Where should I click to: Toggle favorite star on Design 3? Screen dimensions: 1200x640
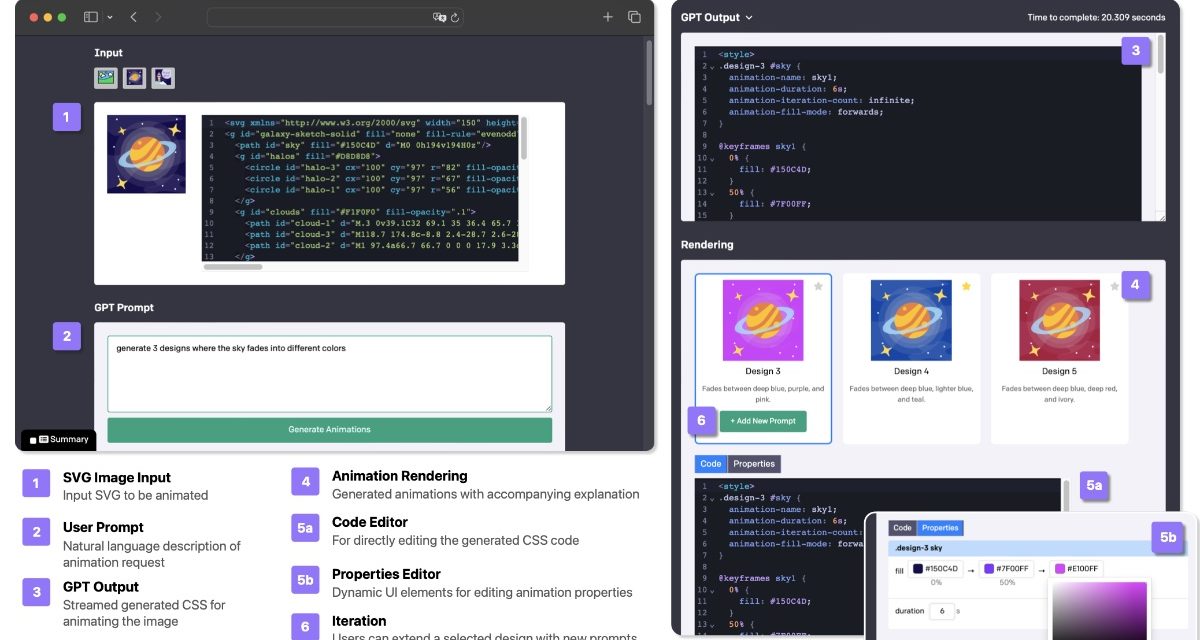pyautogui.click(x=818, y=287)
